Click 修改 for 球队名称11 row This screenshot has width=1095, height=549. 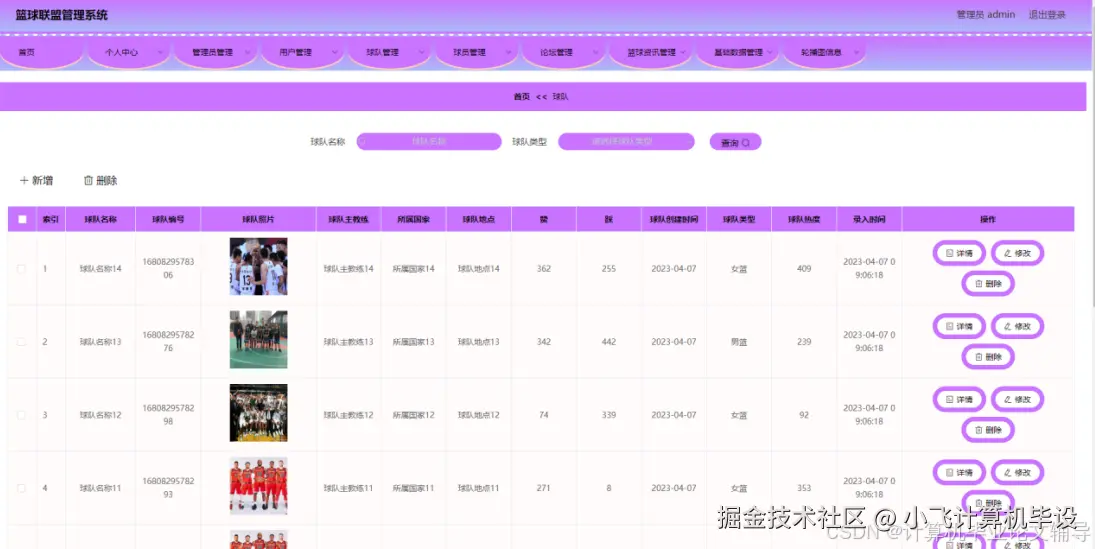tap(1017, 473)
